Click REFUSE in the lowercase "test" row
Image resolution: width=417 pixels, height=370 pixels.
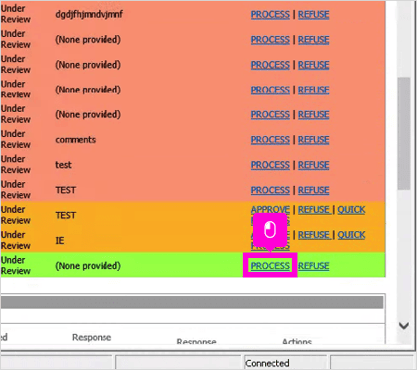(x=313, y=165)
